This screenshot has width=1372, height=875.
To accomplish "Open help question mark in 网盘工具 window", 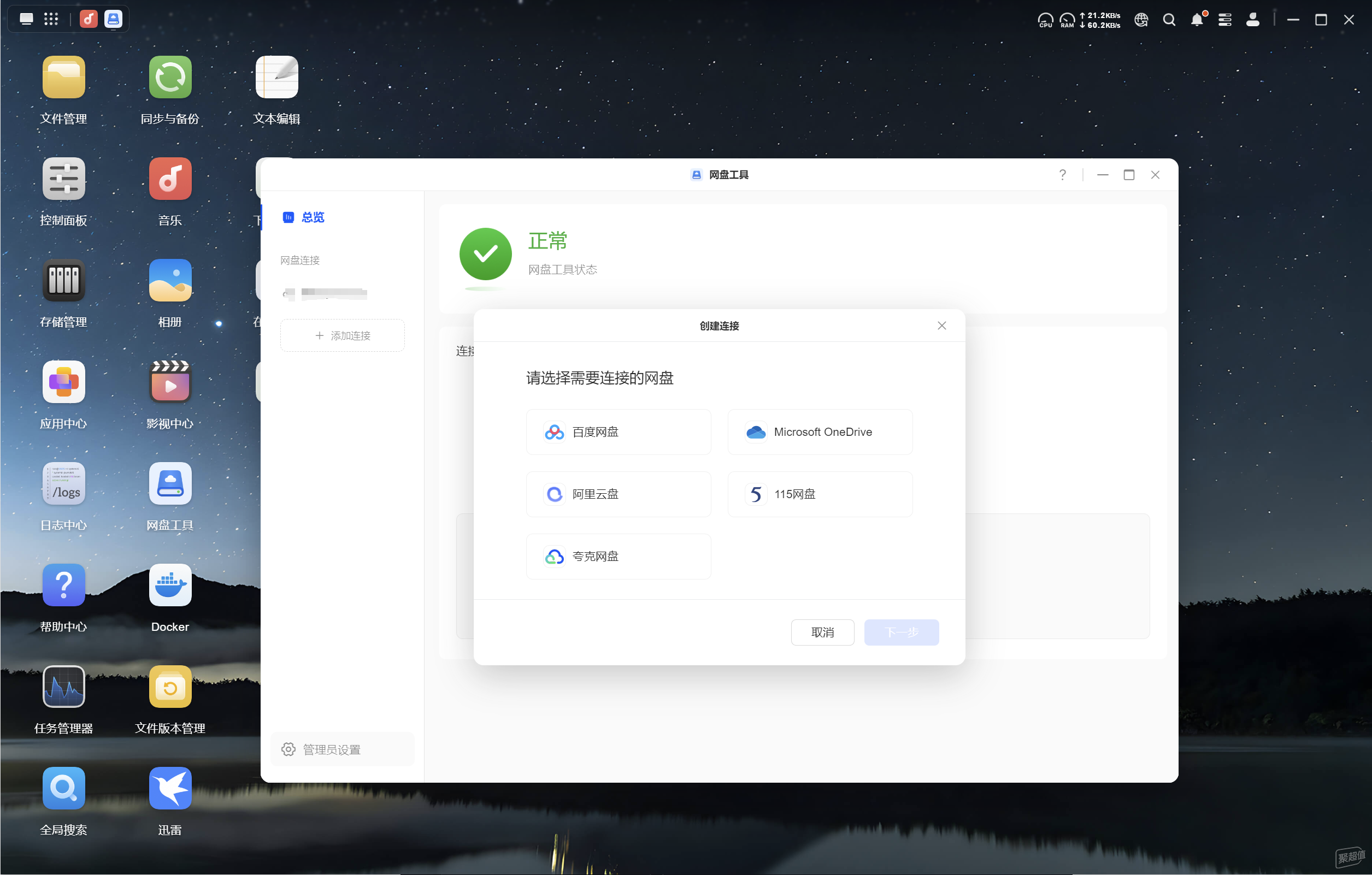I will coord(1062,175).
